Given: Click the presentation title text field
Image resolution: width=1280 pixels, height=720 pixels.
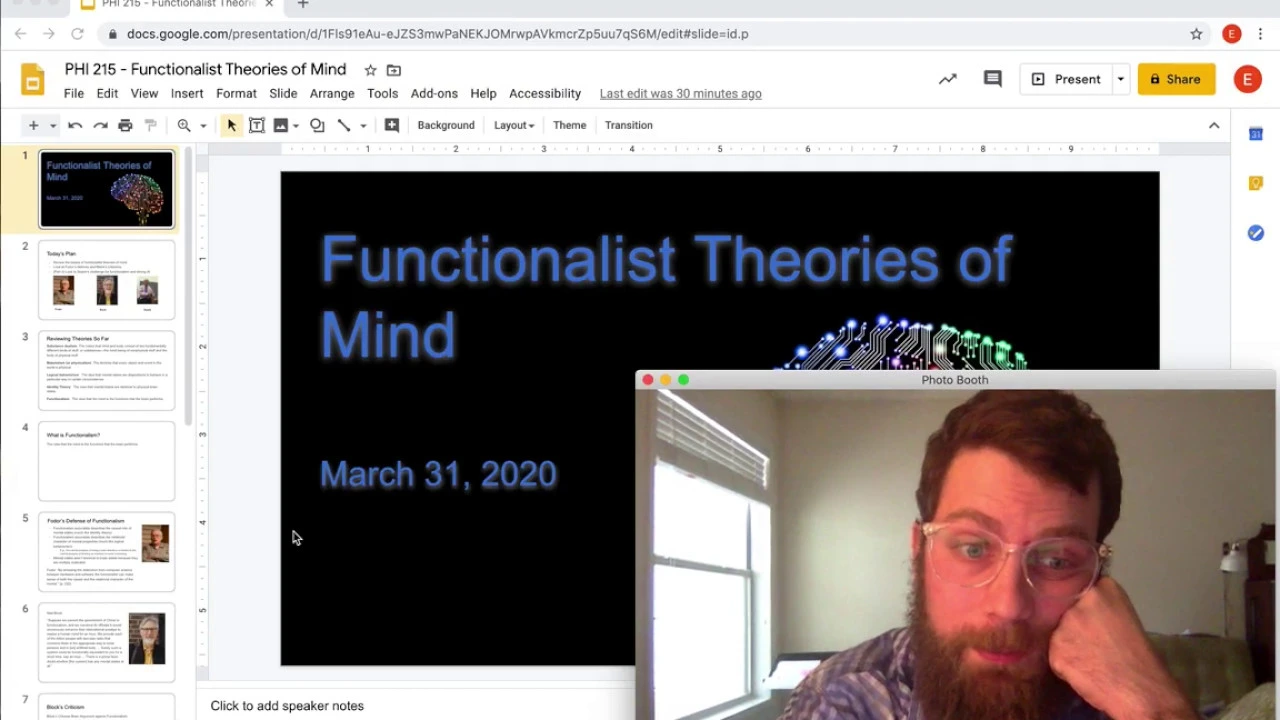Looking at the screenshot, I should pyautogui.click(x=205, y=69).
